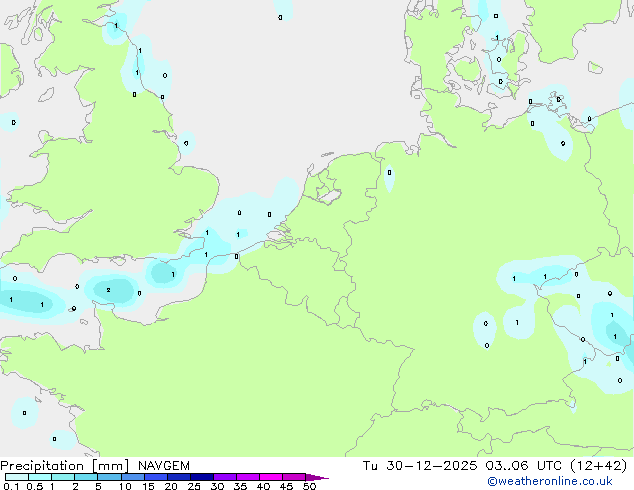The image size is (634, 490).
Task: Click the legend label '50'
Action: tap(309, 486)
